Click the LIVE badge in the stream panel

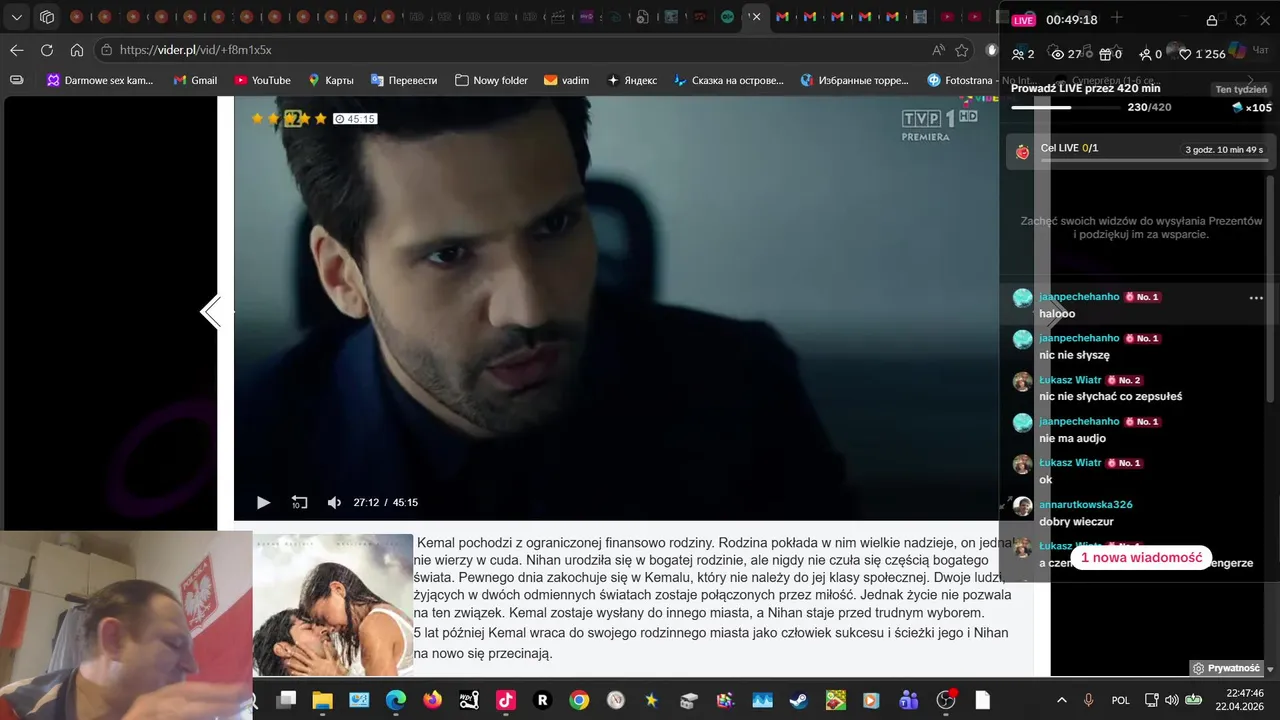[1023, 20]
